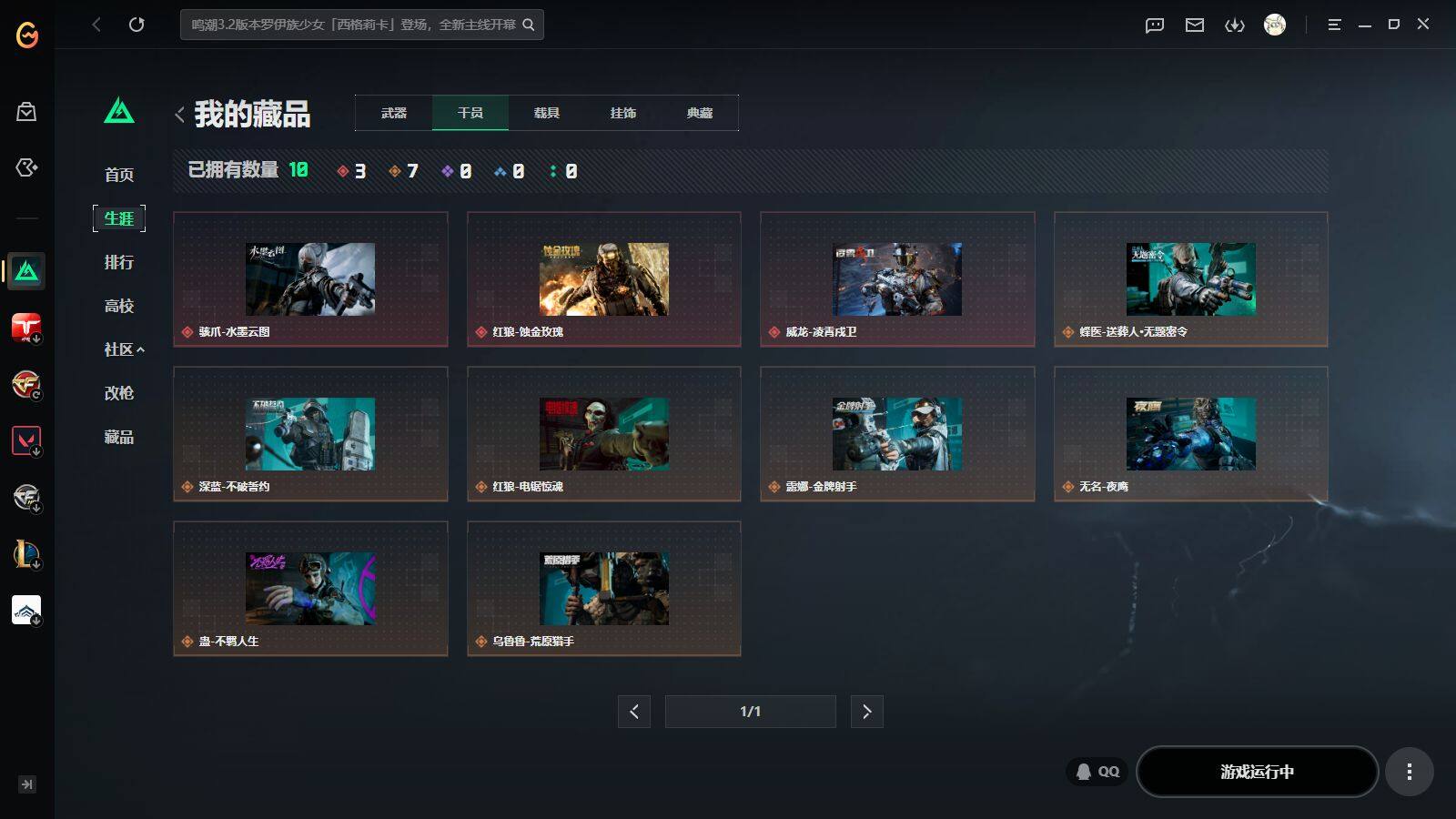Select the Valorant game icon
The height and width of the screenshot is (819, 1456).
click(x=26, y=441)
